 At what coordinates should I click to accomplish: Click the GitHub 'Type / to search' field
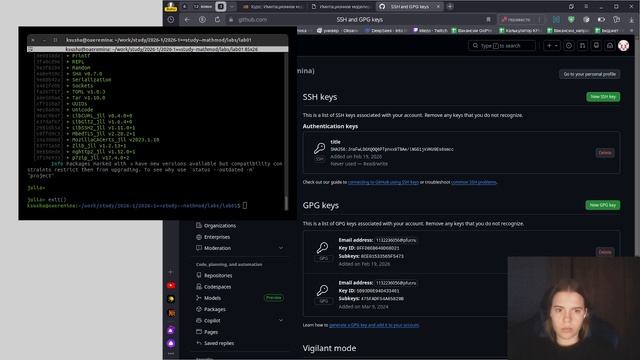[502, 46]
